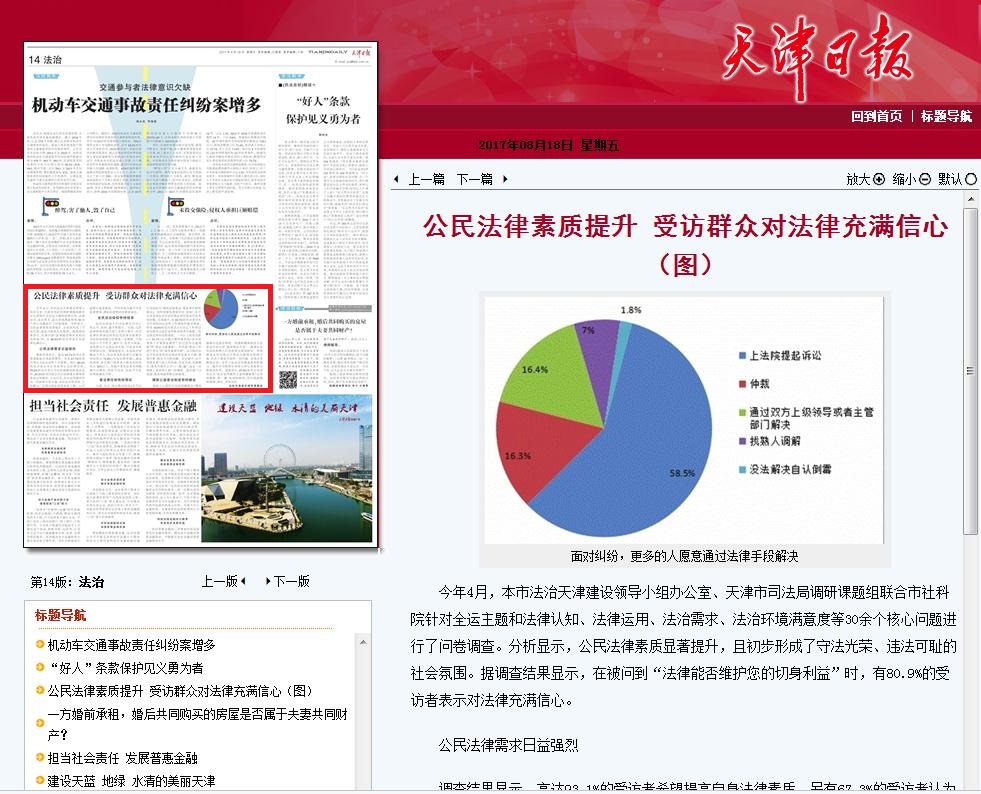Click the subheading 公民法律需求日益强烈
Image resolution: width=981 pixels, height=794 pixels.
508,745
